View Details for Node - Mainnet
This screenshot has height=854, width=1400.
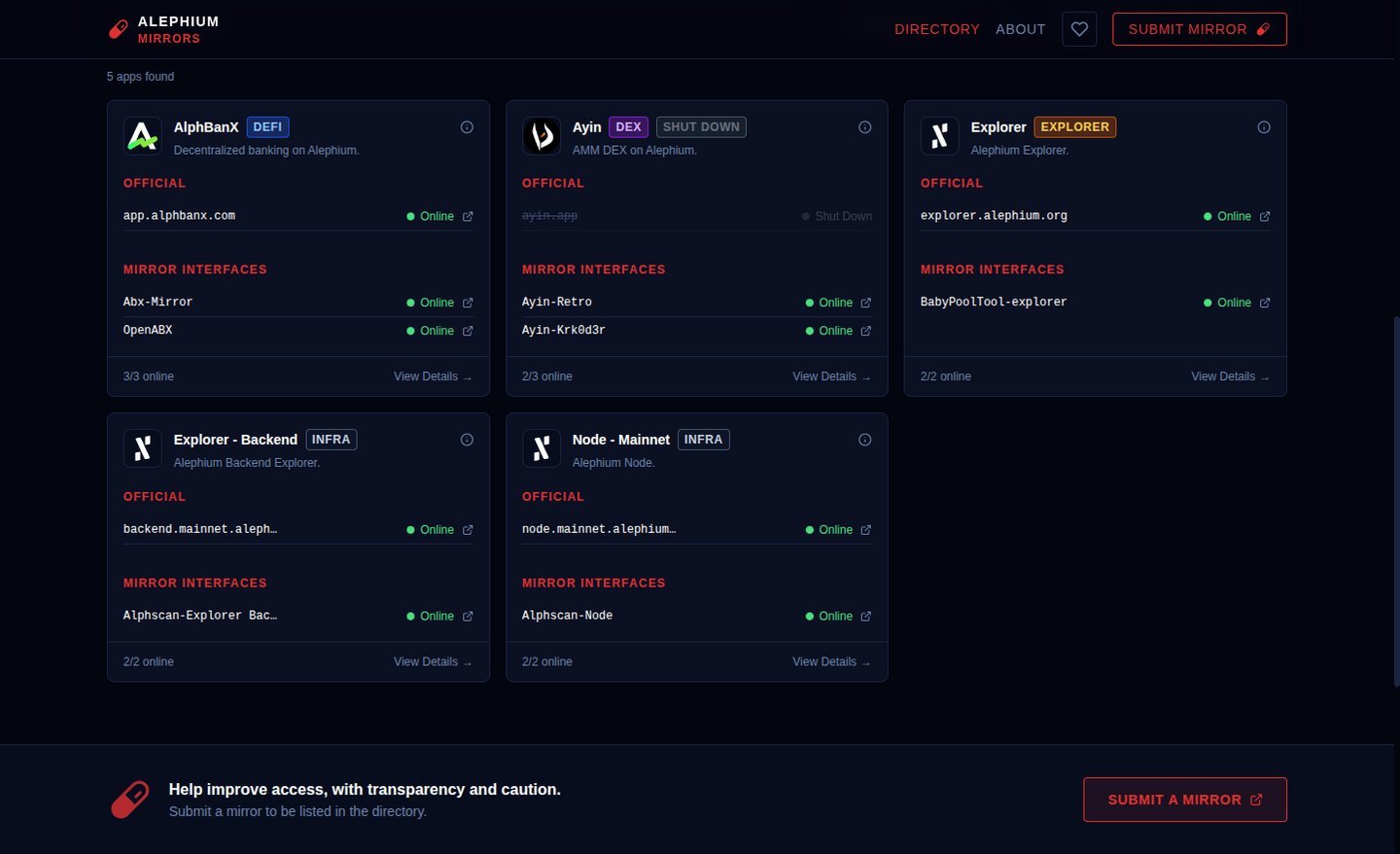coord(831,661)
